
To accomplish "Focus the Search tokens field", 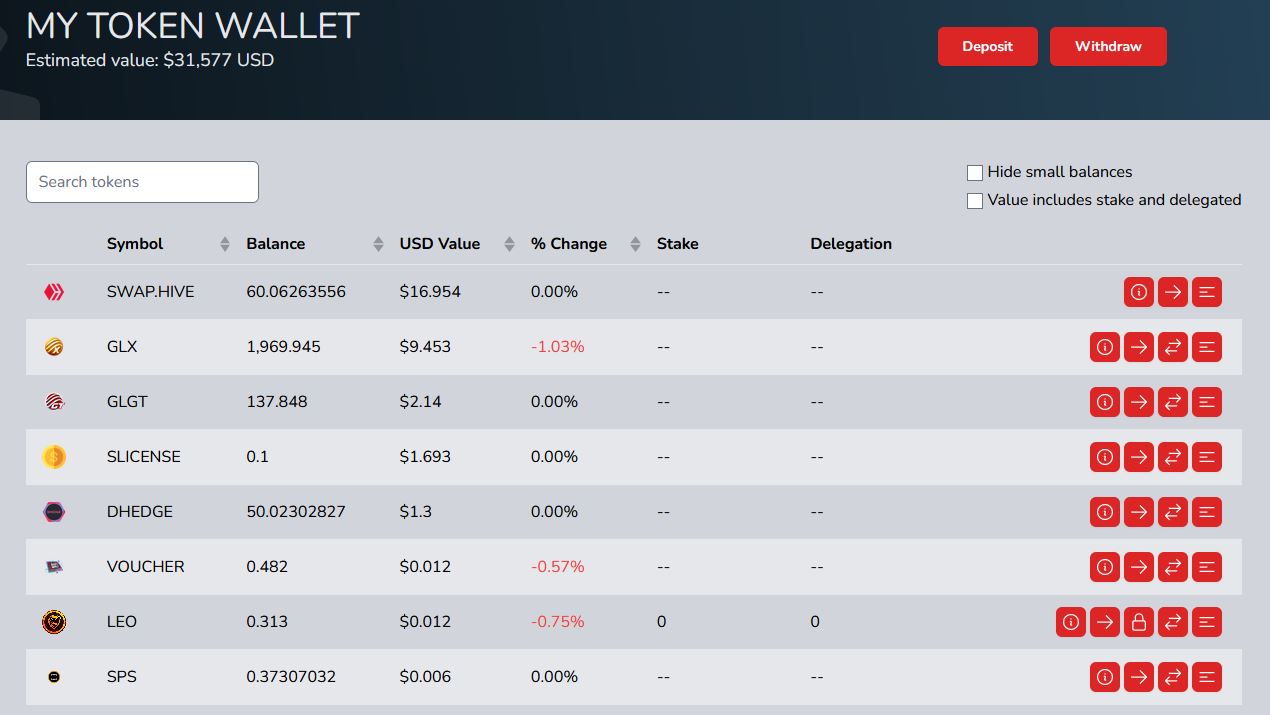I will coord(142,182).
